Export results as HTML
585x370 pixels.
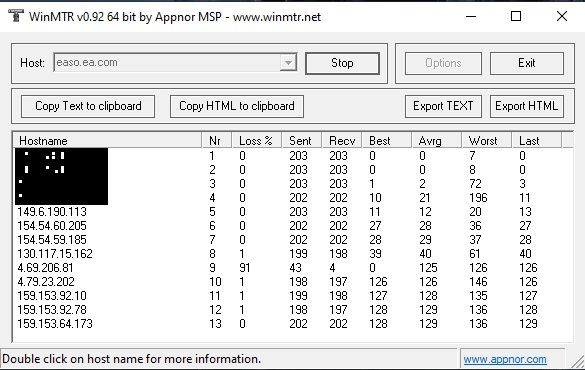click(526, 106)
